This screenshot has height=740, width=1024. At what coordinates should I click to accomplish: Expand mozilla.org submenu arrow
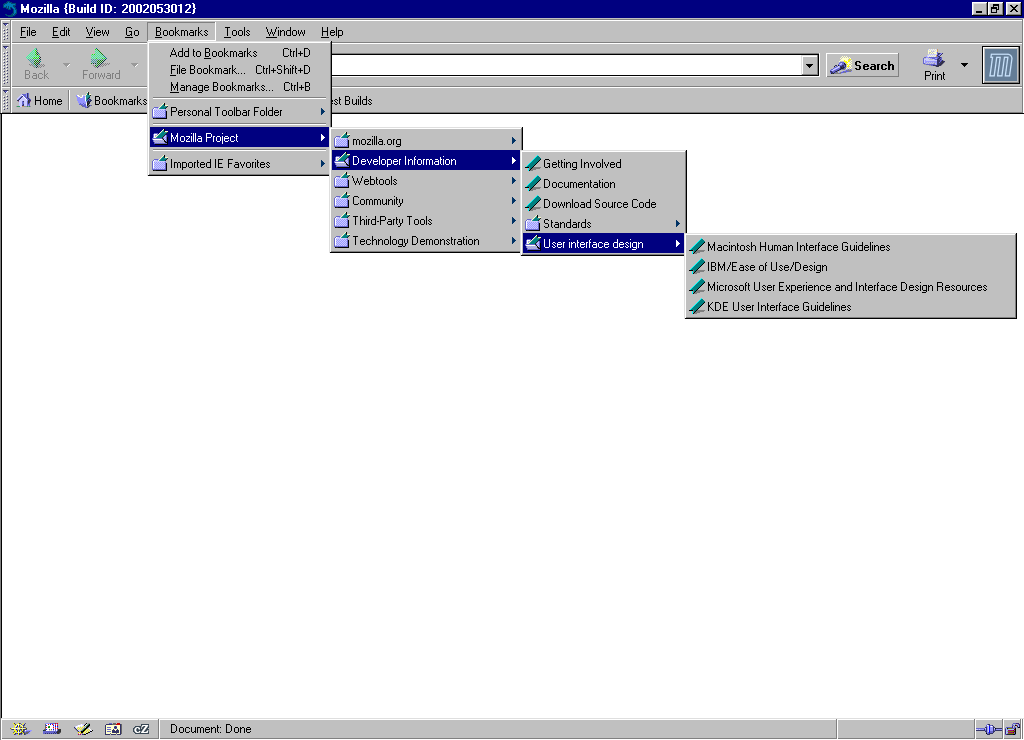tap(514, 140)
